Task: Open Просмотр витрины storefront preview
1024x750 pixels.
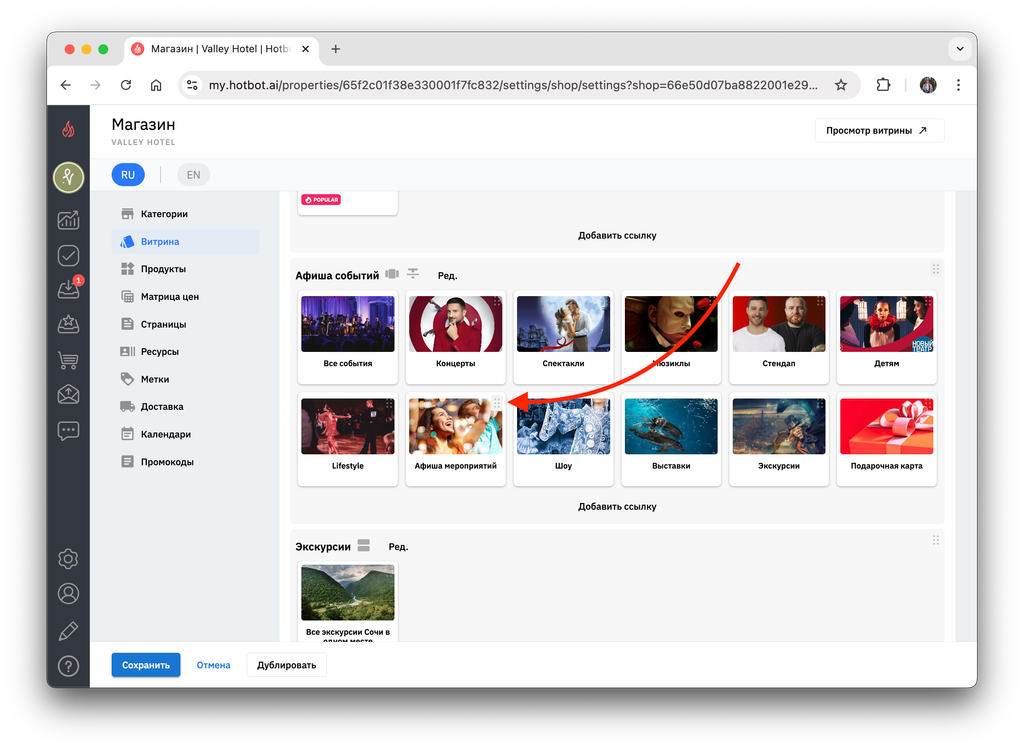Action: [x=879, y=131]
